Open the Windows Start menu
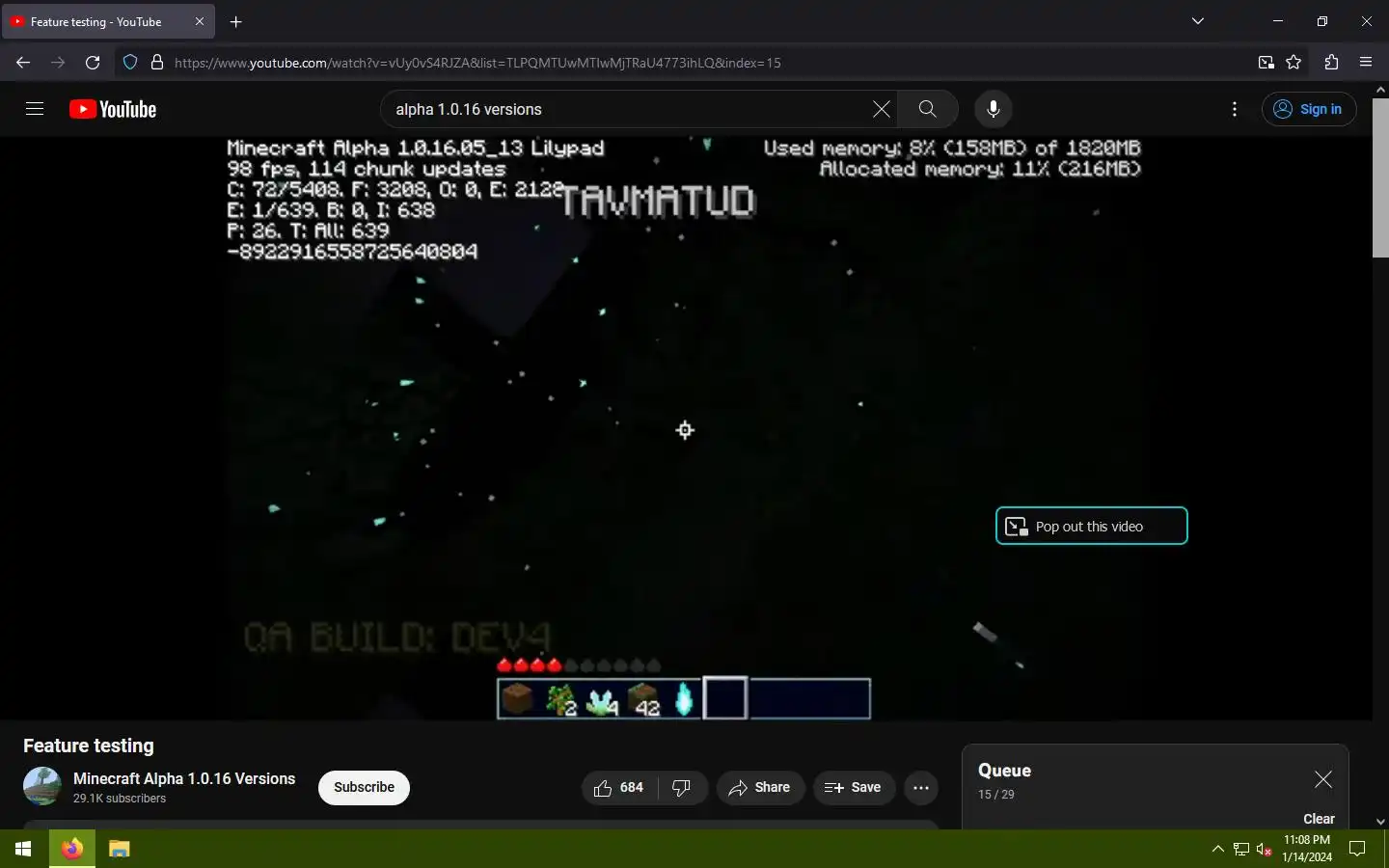 23,849
